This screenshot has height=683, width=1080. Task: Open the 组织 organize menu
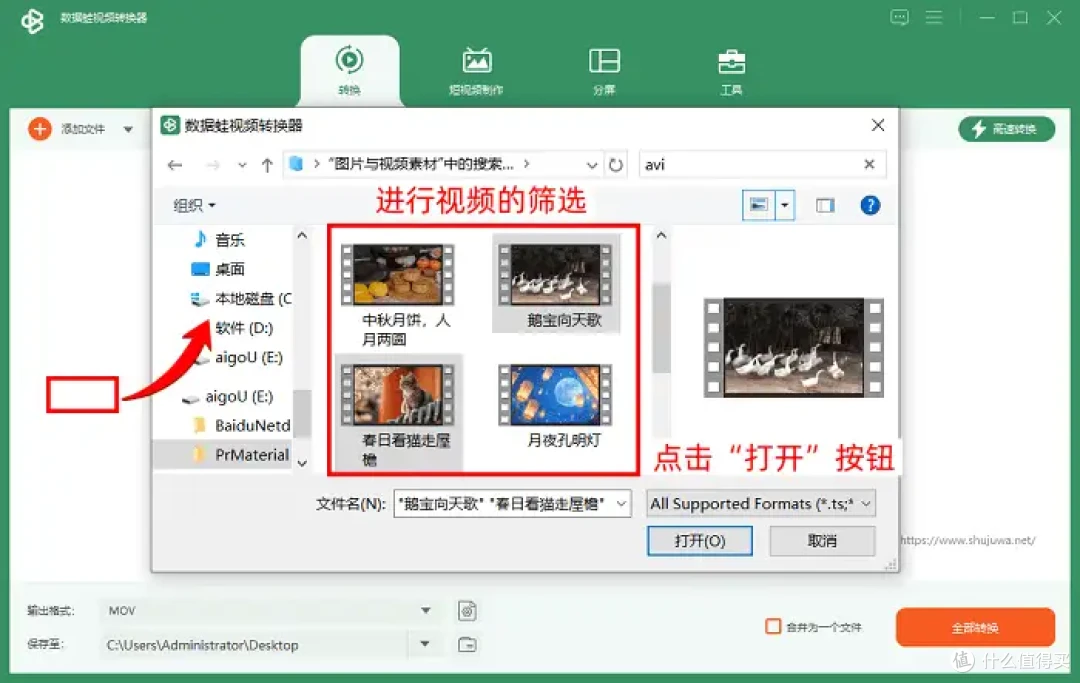[x=194, y=205]
